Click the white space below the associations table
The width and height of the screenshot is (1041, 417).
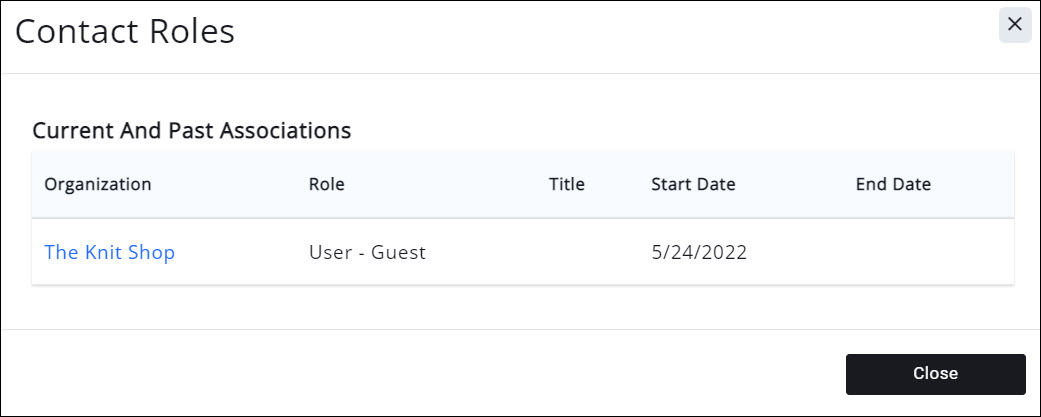(x=520, y=307)
